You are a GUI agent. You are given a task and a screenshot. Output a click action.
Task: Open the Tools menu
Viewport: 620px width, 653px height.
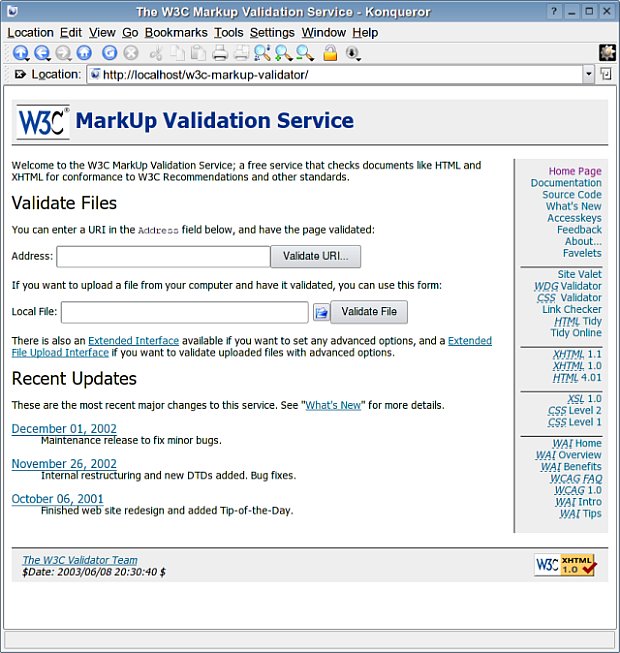point(229,32)
